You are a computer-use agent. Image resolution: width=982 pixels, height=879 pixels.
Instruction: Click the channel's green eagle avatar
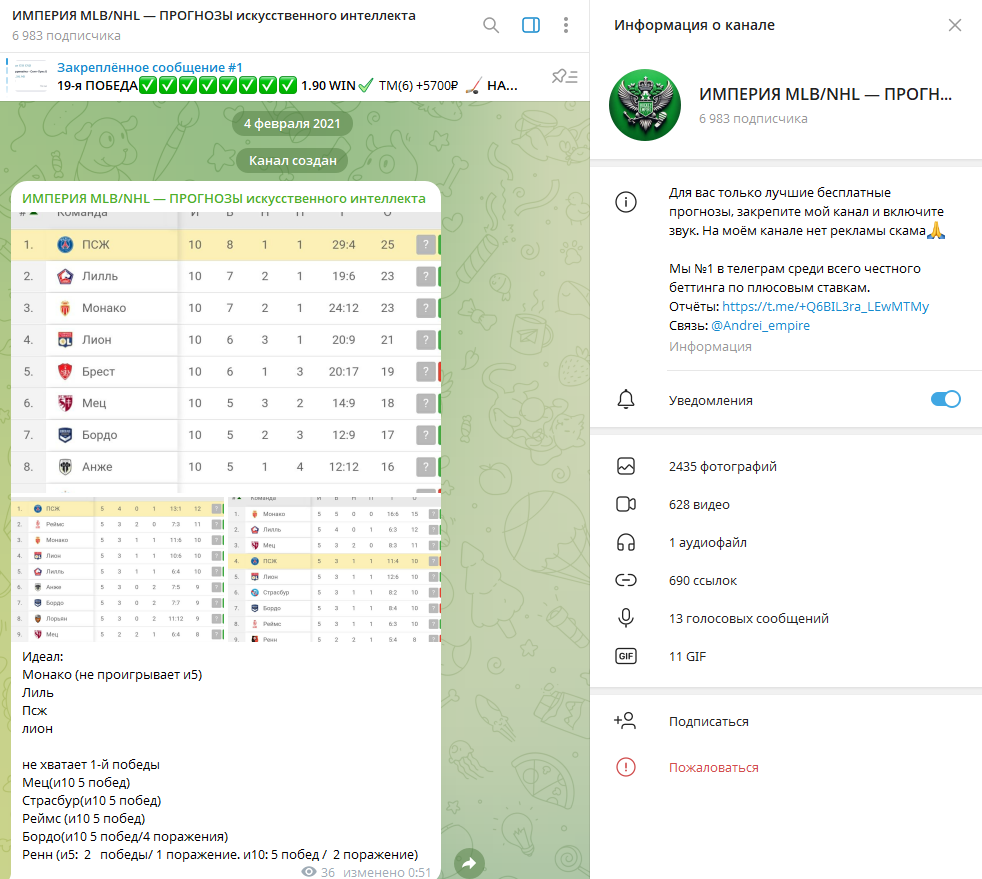(x=645, y=105)
